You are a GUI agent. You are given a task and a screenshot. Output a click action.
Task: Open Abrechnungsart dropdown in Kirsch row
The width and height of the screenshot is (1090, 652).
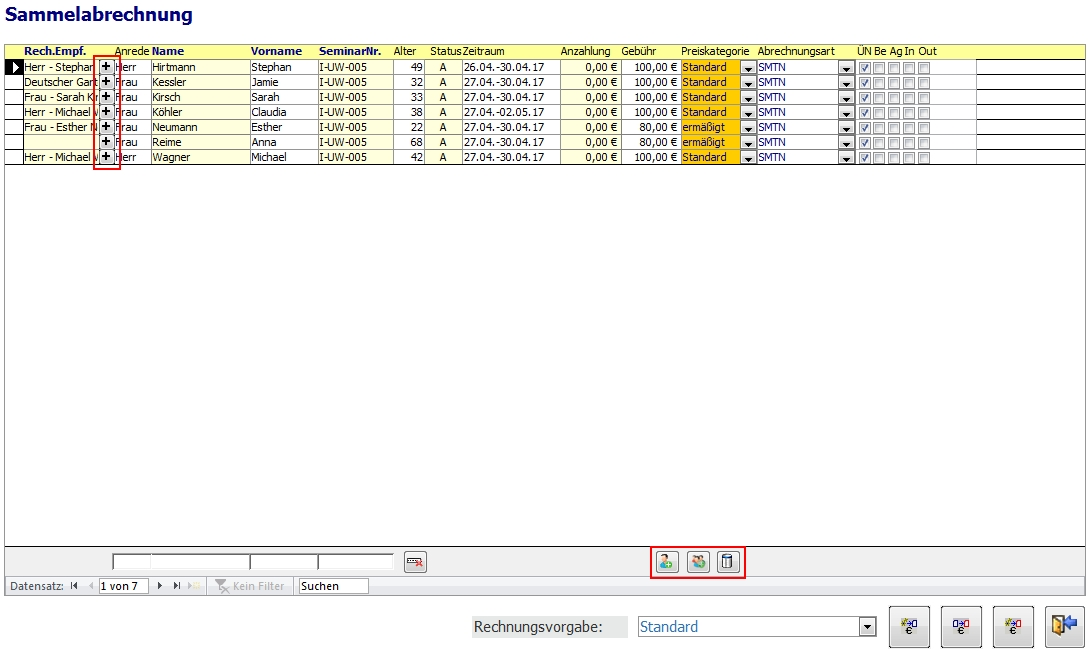[x=846, y=98]
